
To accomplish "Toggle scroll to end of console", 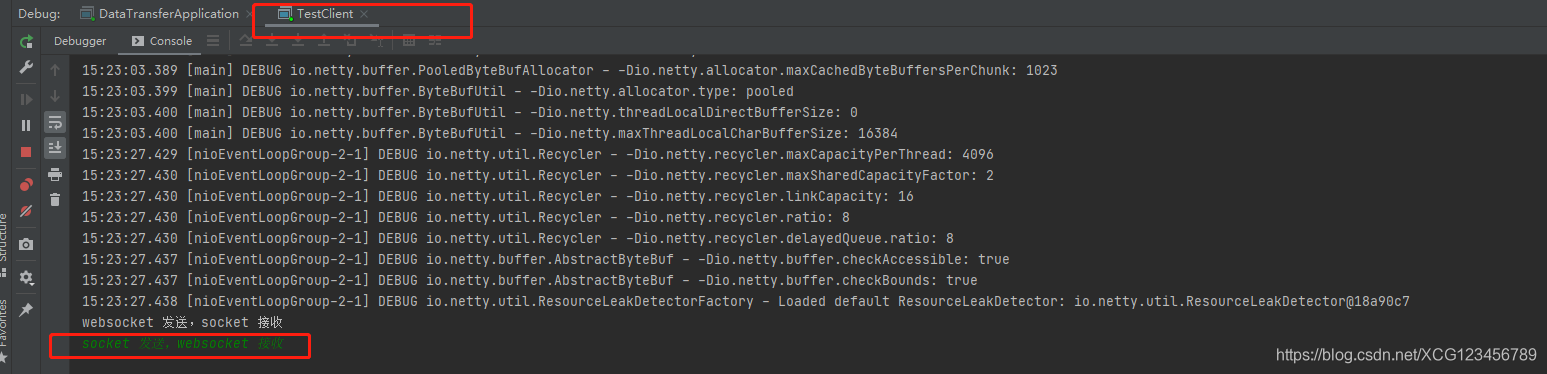I will pyautogui.click(x=55, y=148).
